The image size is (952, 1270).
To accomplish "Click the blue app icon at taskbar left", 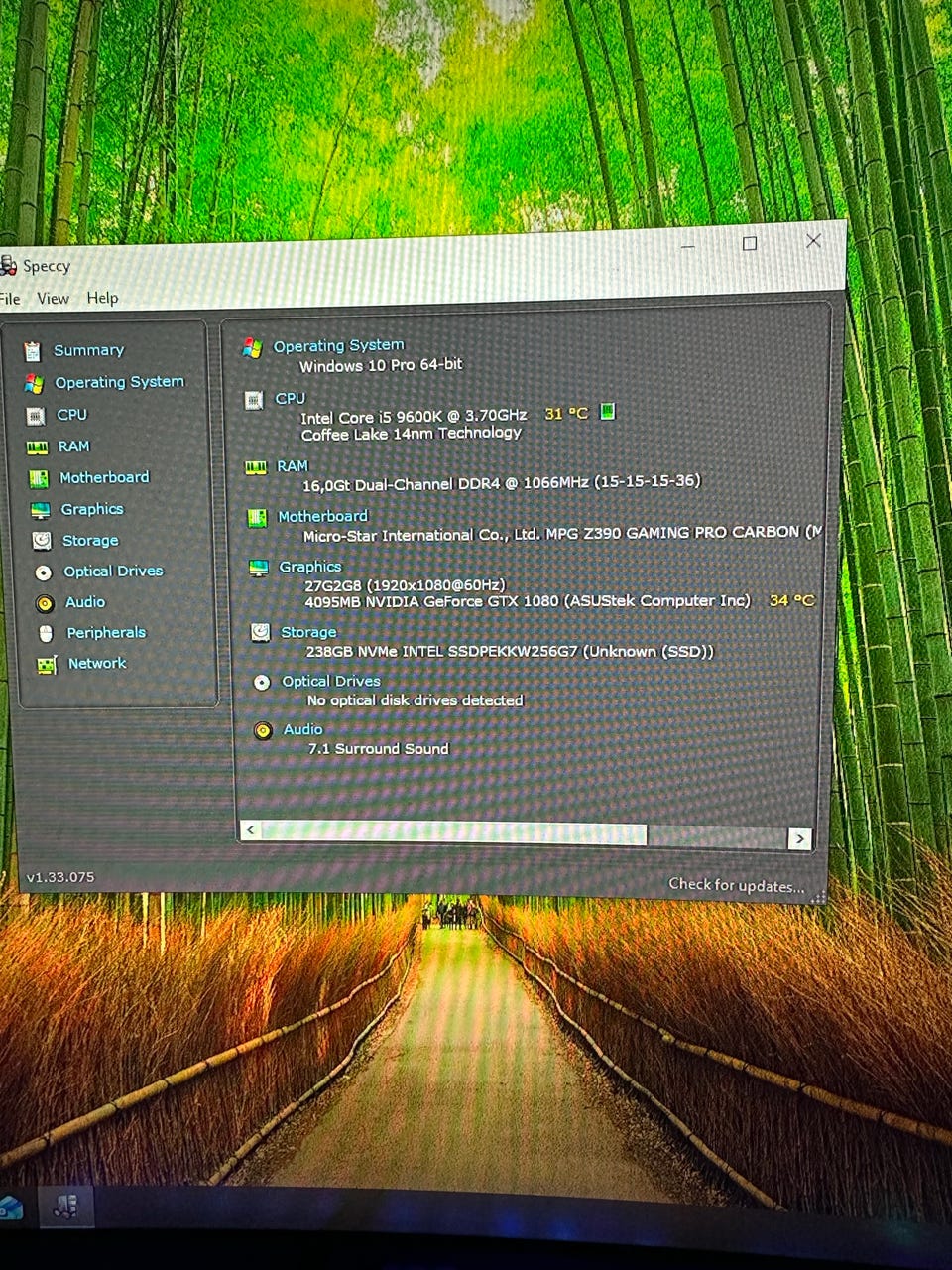I will 10,1207.
